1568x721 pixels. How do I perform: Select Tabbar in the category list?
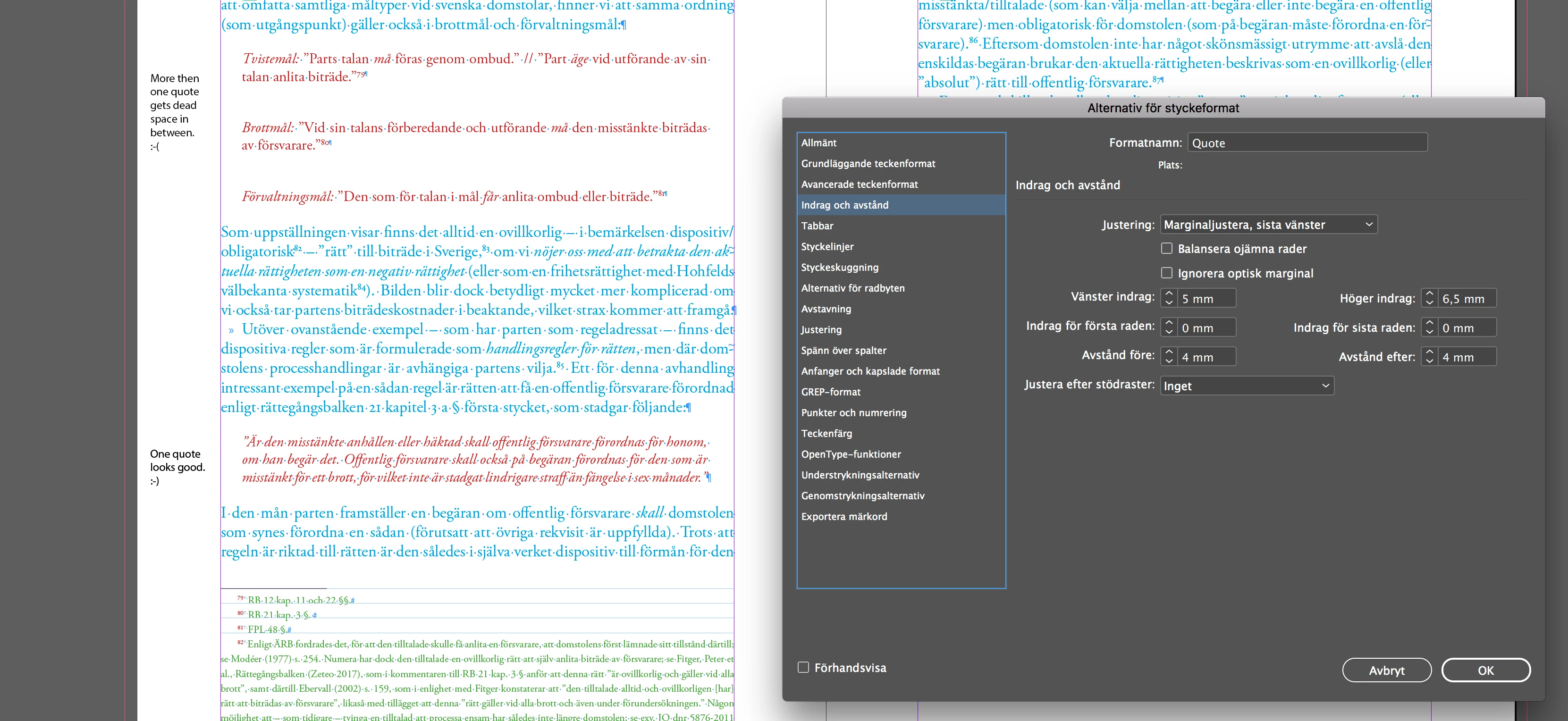(x=817, y=226)
